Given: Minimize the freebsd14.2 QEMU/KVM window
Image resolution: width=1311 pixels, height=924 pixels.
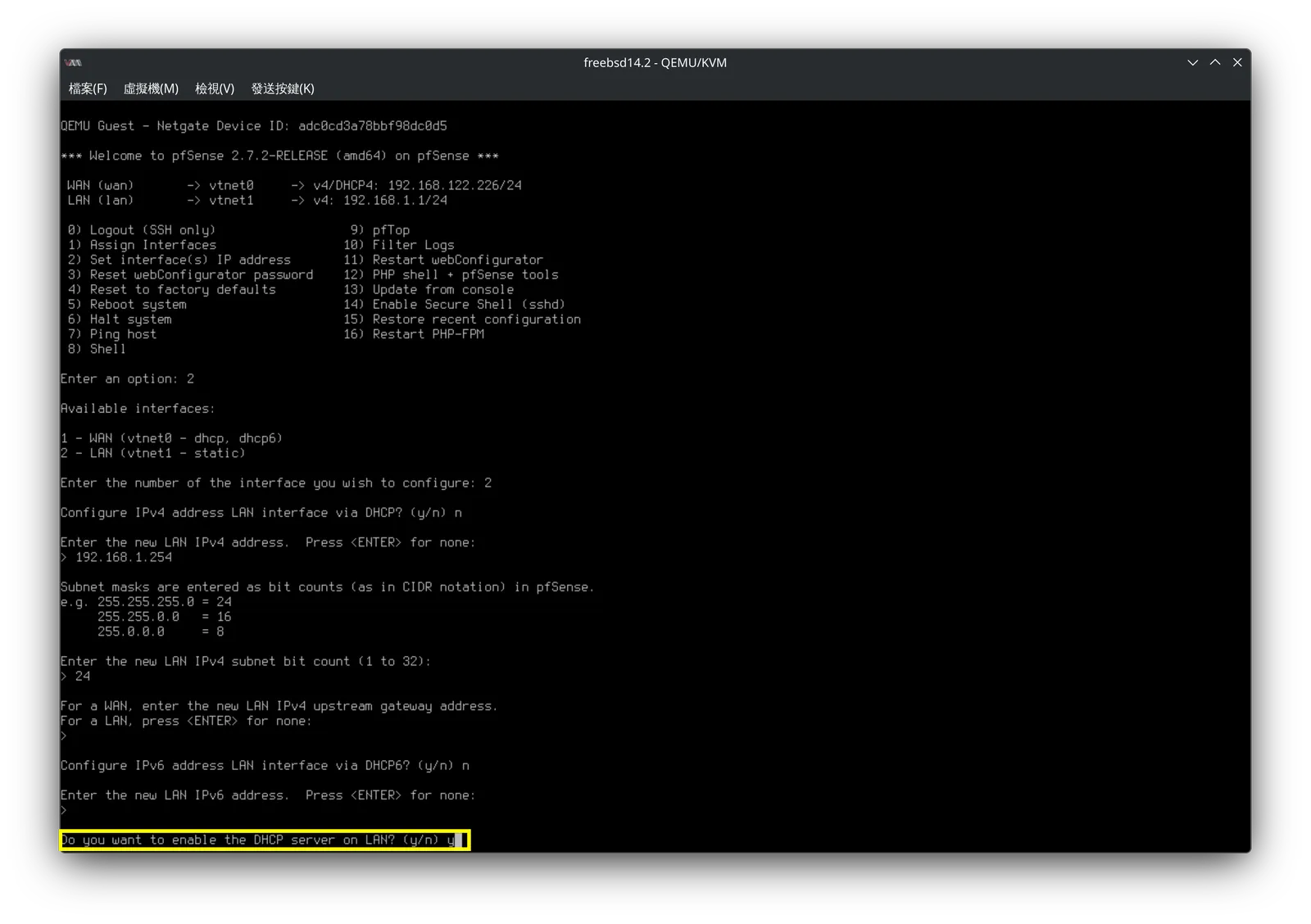Looking at the screenshot, I should coord(1193,63).
